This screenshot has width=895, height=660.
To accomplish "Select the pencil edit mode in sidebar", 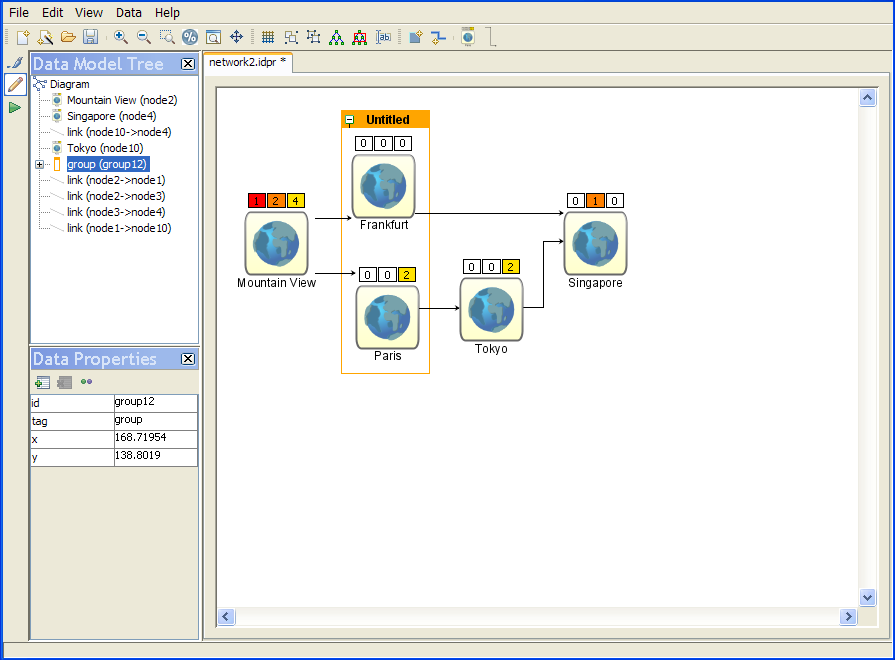I will click(15, 85).
